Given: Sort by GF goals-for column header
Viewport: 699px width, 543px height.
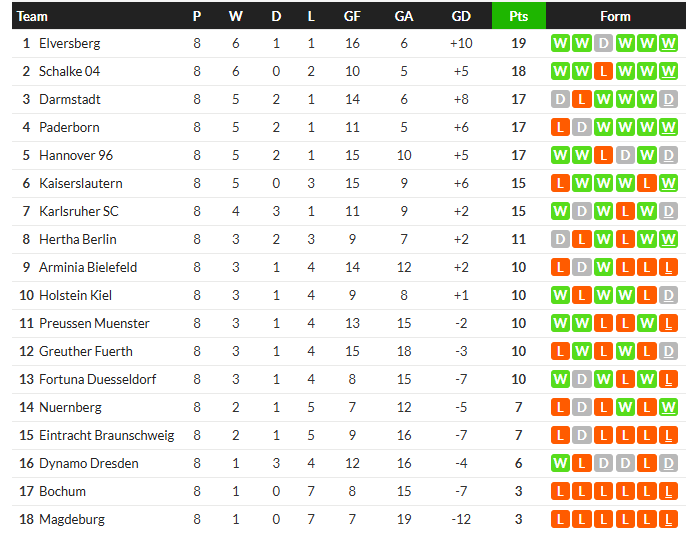Looking at the screenshot, I should coord(352,16).
